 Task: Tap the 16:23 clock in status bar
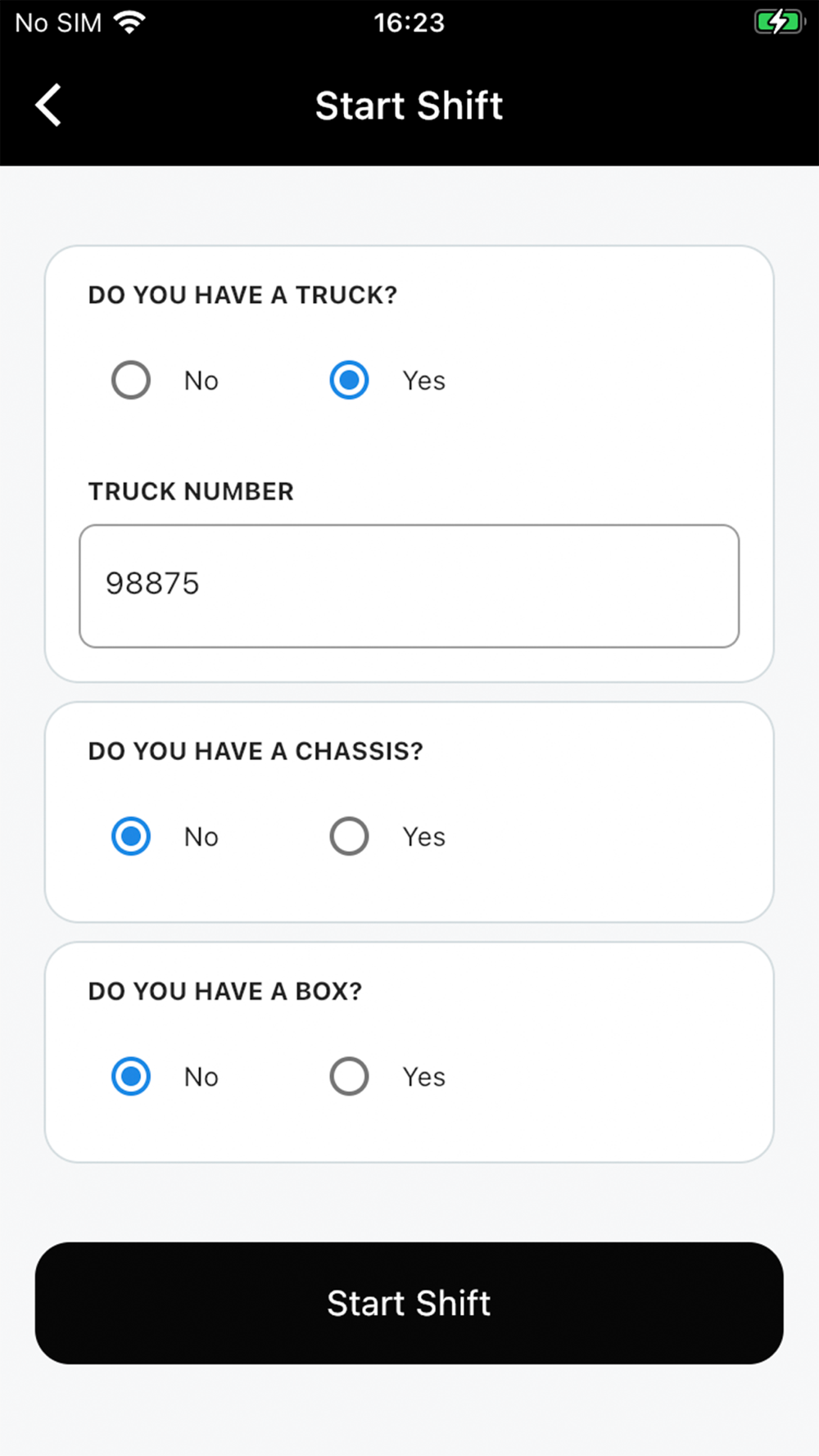[409, 22]
